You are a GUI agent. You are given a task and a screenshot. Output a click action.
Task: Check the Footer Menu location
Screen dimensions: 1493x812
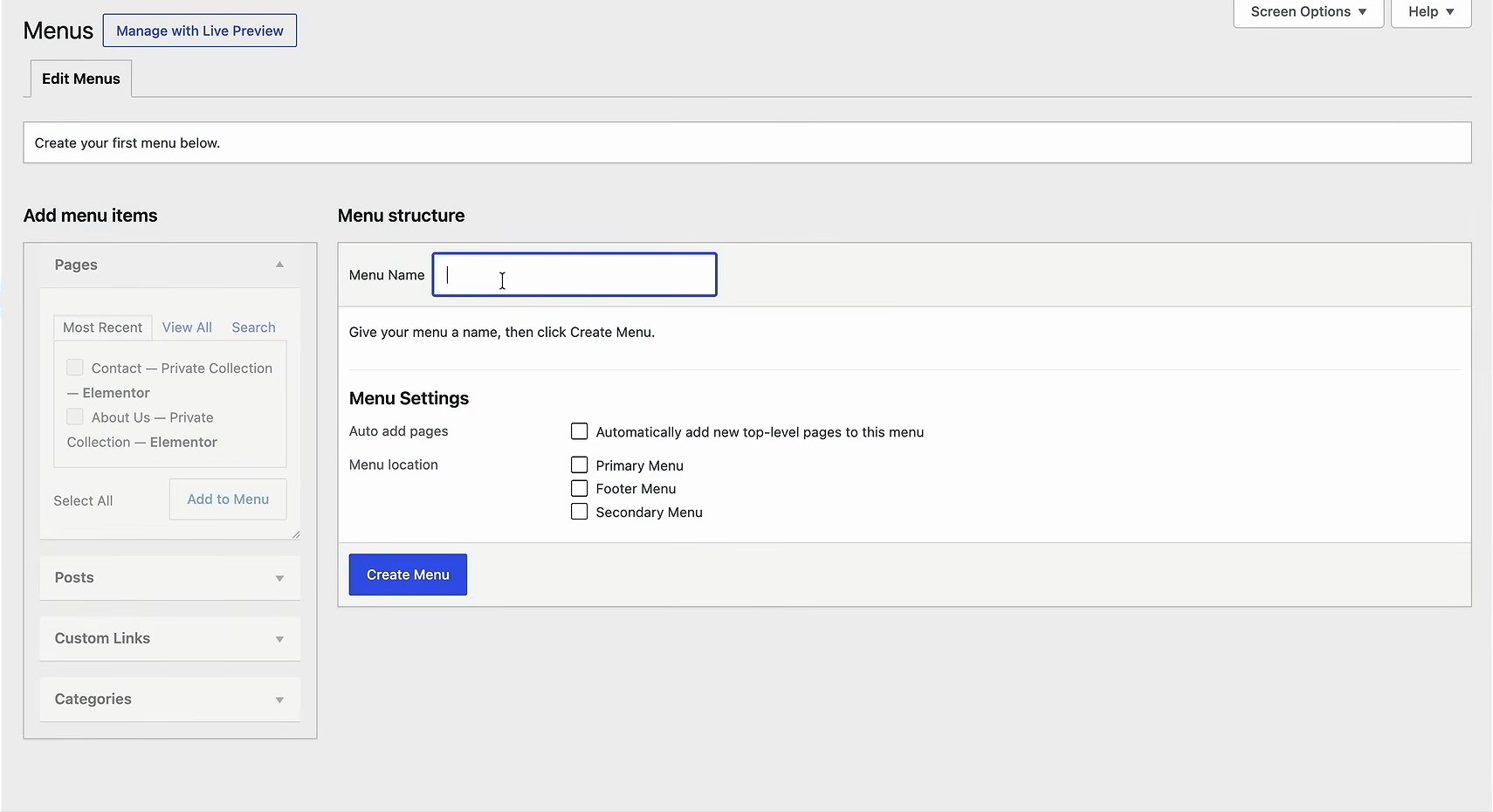(579, 488)
